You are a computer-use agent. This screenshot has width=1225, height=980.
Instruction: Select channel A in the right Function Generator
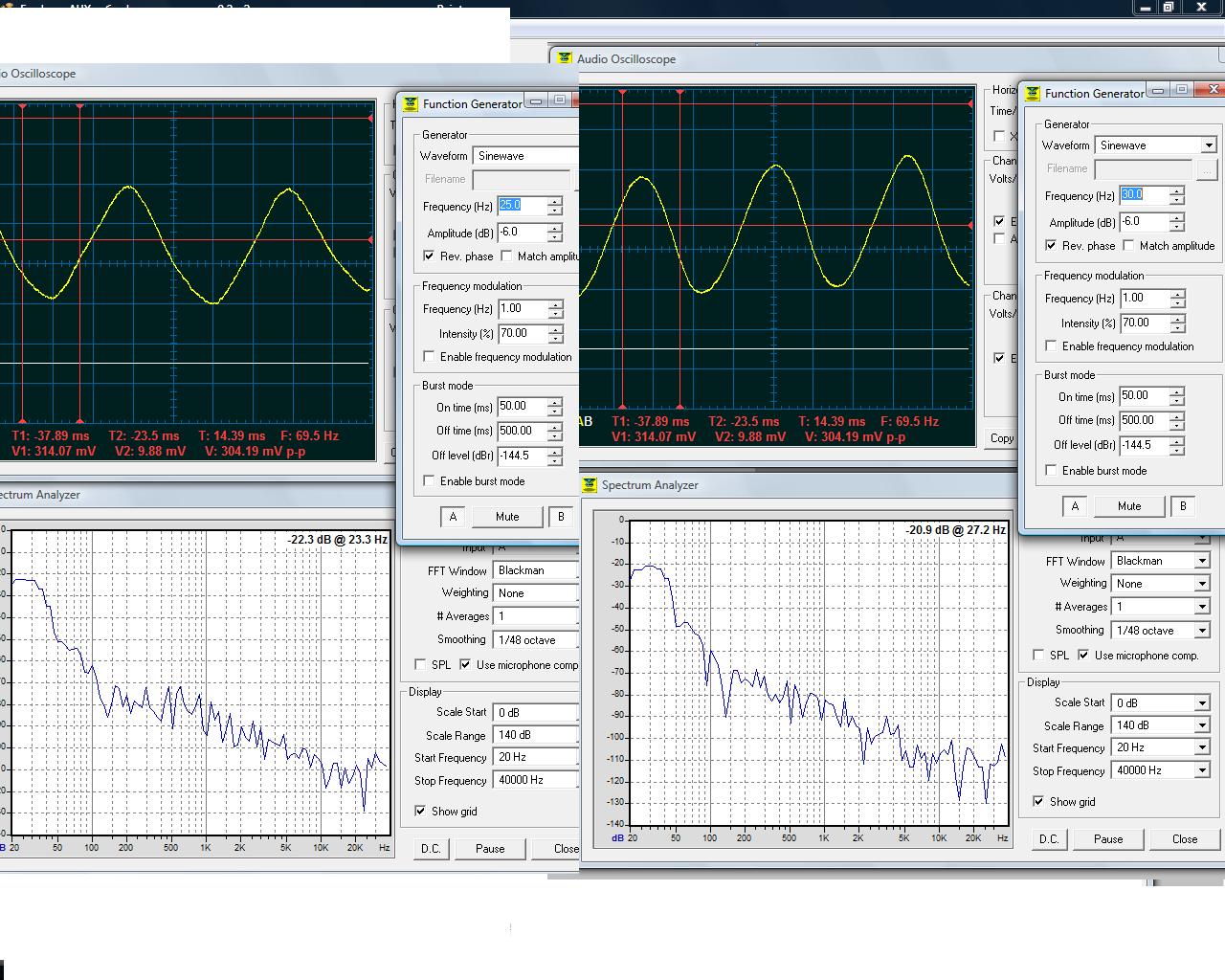point(1075,506)
